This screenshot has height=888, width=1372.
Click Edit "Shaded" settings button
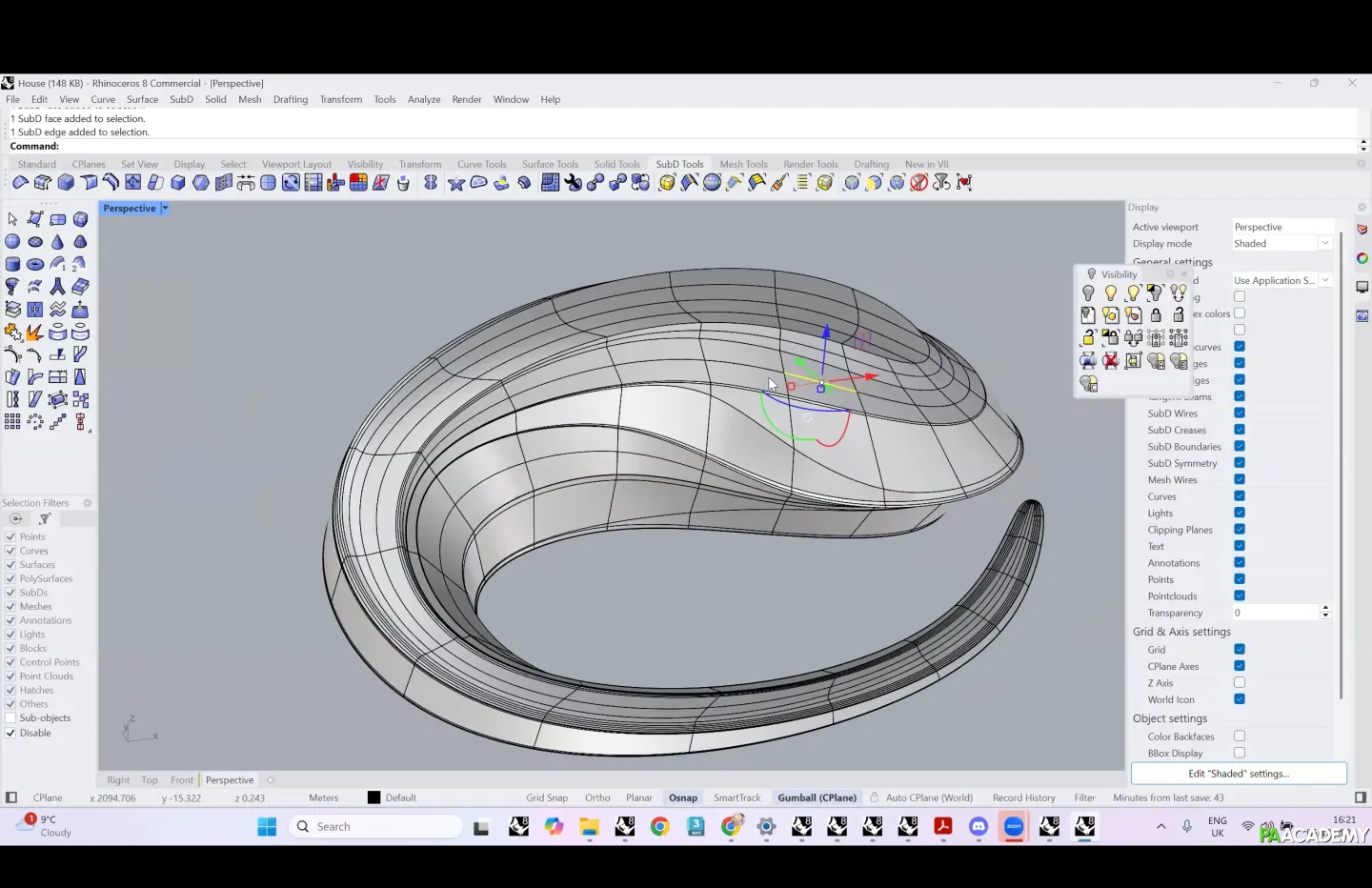point(1239,774)
